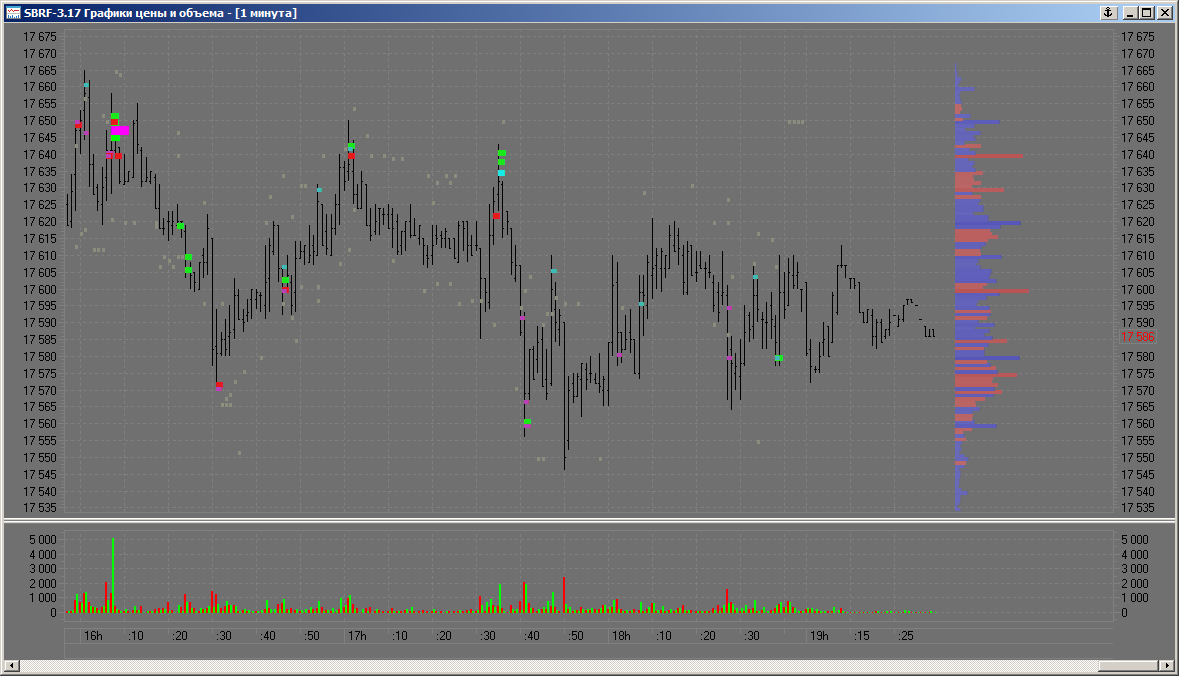The height and width of the screenshot is (676, 1179).
Task: Click the tallest green volume bar
Action: coord(113,575)
